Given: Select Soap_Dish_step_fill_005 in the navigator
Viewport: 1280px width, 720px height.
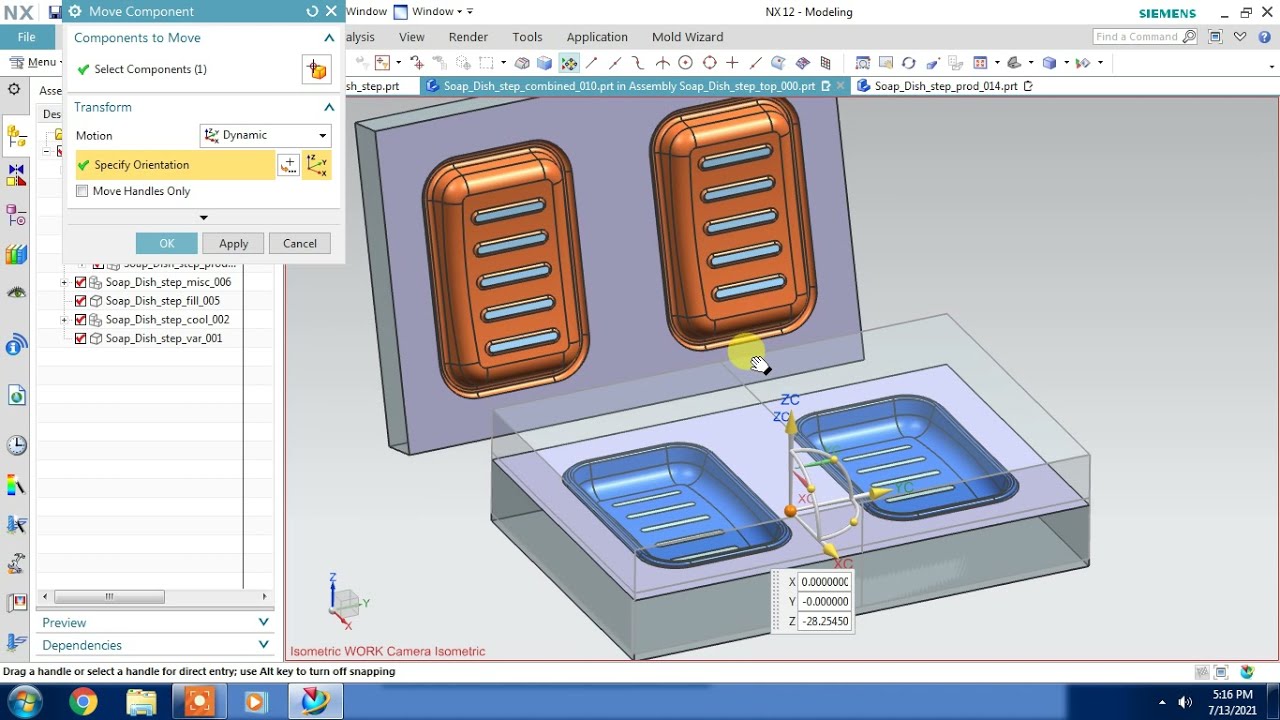Looking at the screenshot, I should [x=162, y=301].
